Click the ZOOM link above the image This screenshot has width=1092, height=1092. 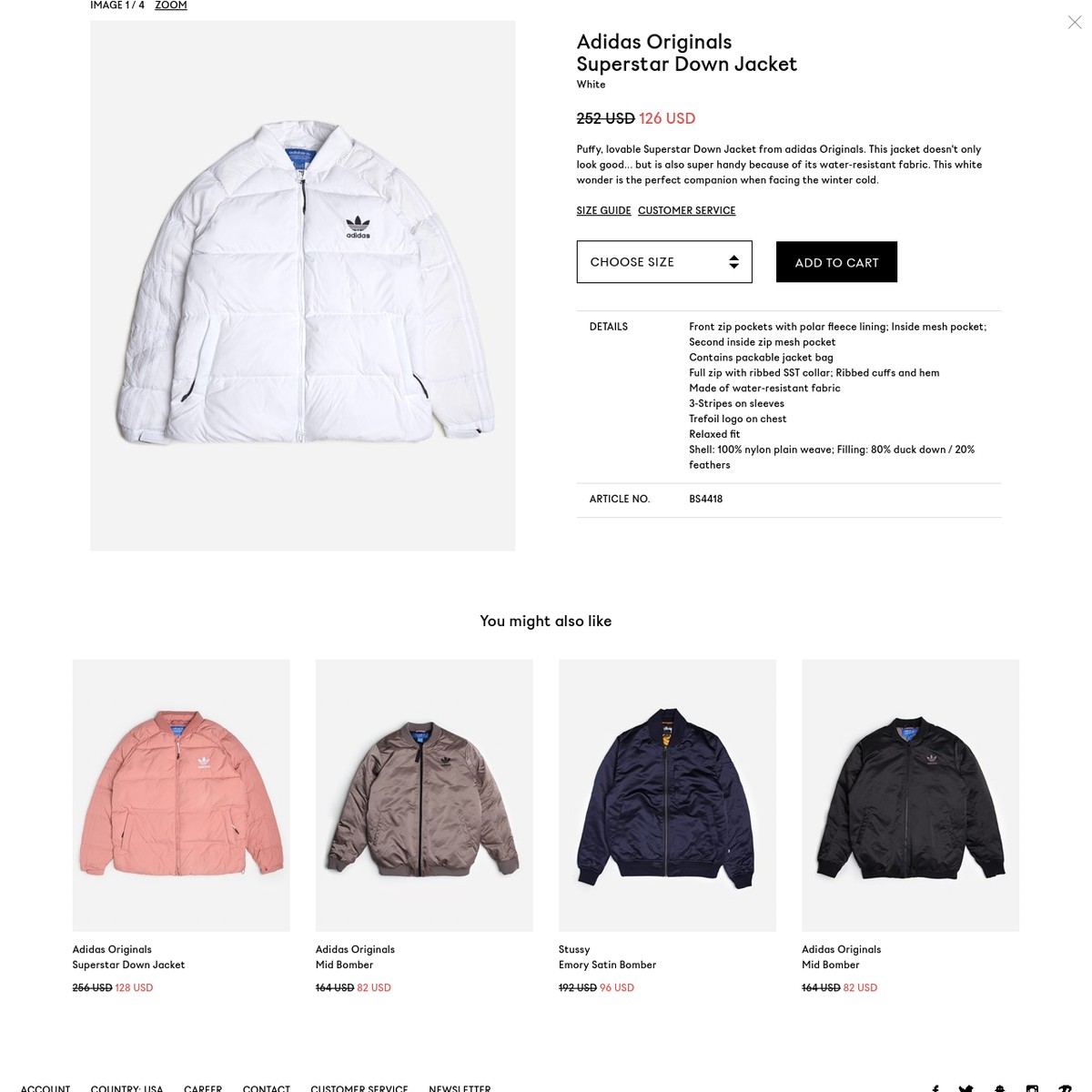171,5
